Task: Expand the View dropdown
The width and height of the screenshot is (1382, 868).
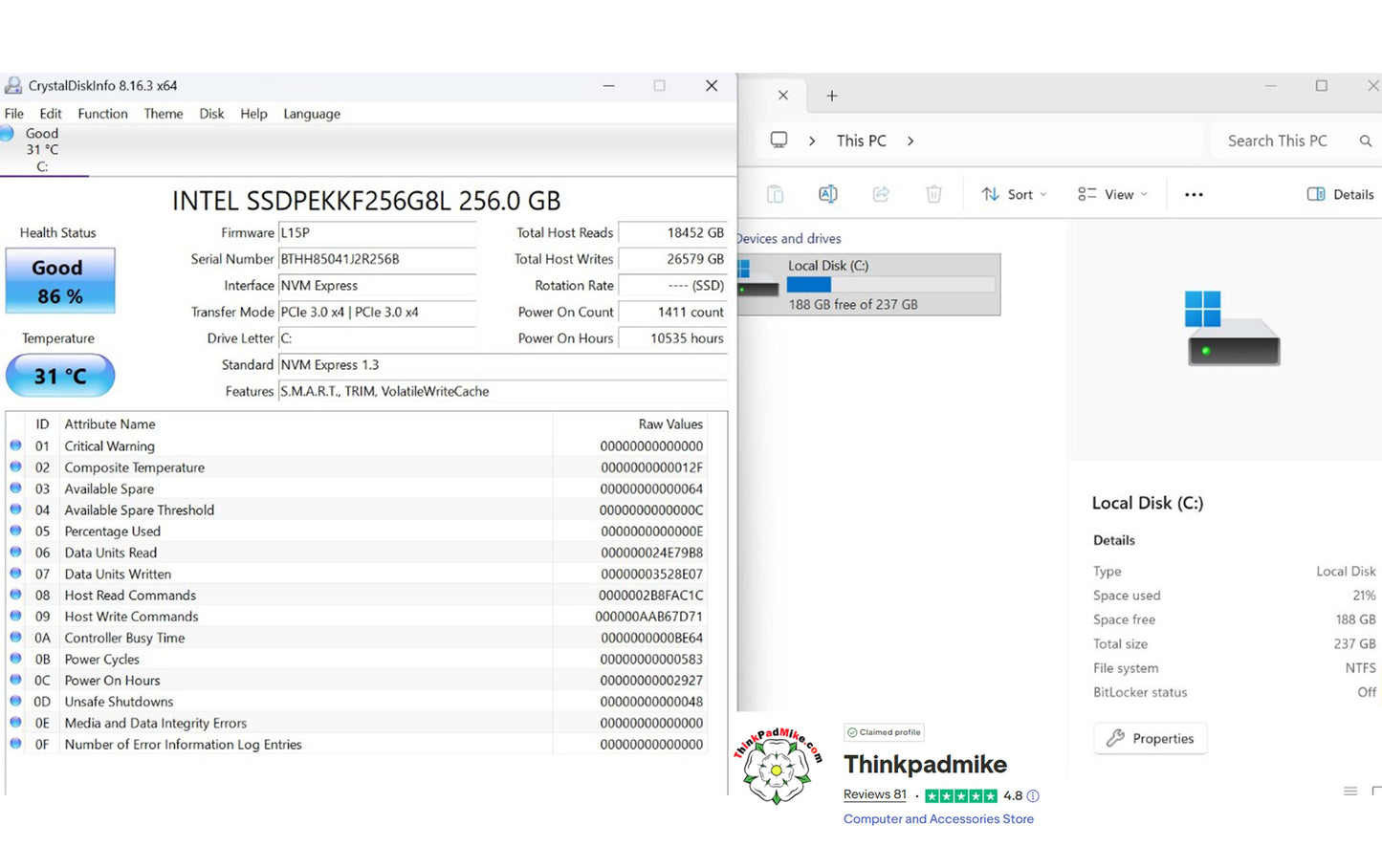Action: click(x=1112, y=194)
